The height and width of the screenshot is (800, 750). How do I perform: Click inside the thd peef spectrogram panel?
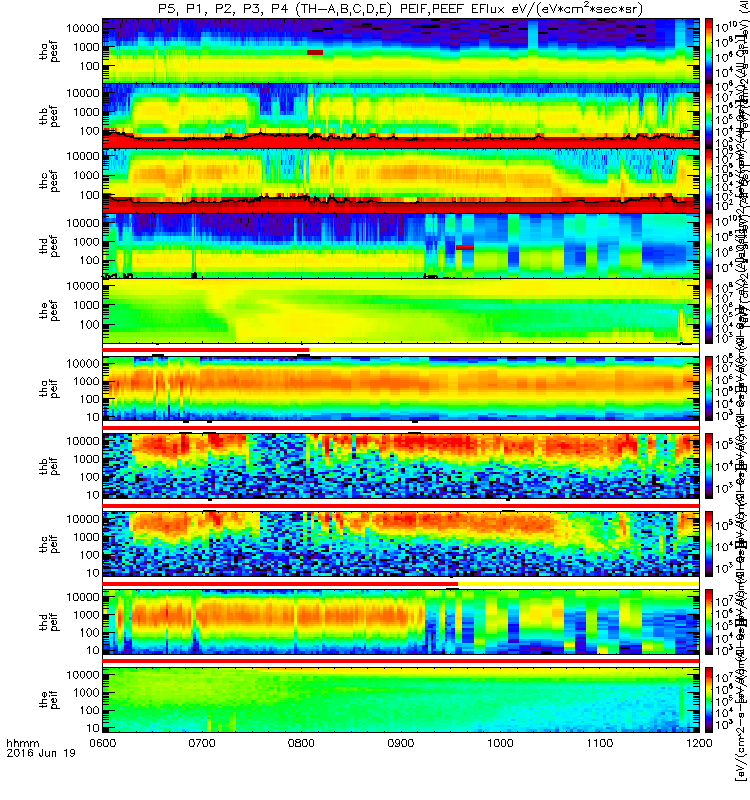(x=401, y=245)
